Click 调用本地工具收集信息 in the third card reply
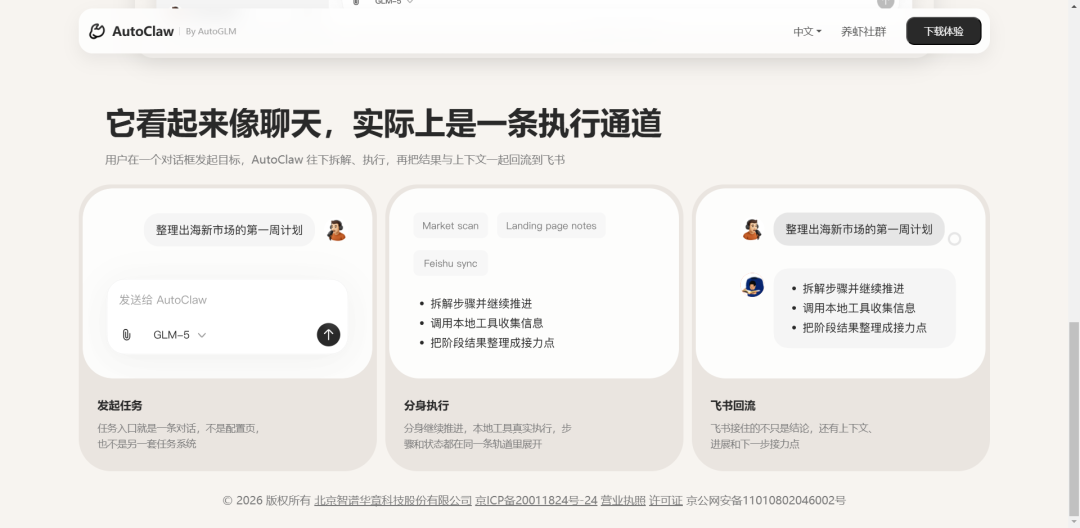Screen dimensions: 1080x528 coord(859,308)
